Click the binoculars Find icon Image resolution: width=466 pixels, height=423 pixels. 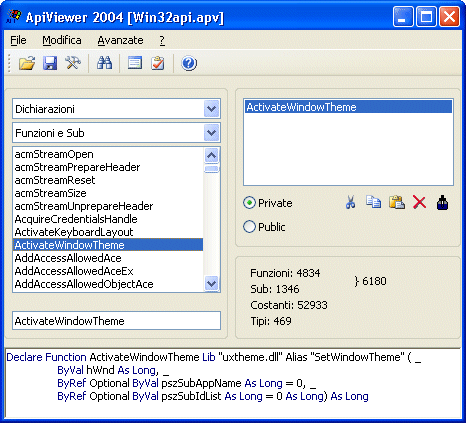click(104, 63)
